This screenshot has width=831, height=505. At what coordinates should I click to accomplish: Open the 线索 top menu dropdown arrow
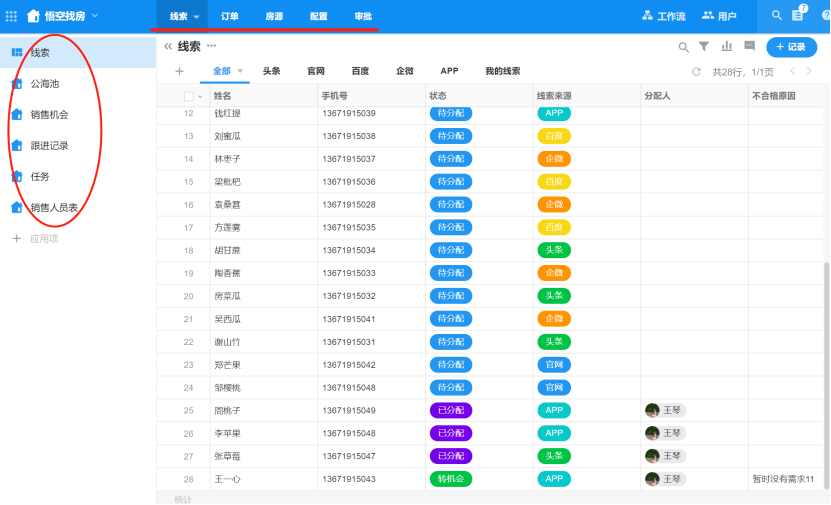pyautogui.click(x=196, y=17)
